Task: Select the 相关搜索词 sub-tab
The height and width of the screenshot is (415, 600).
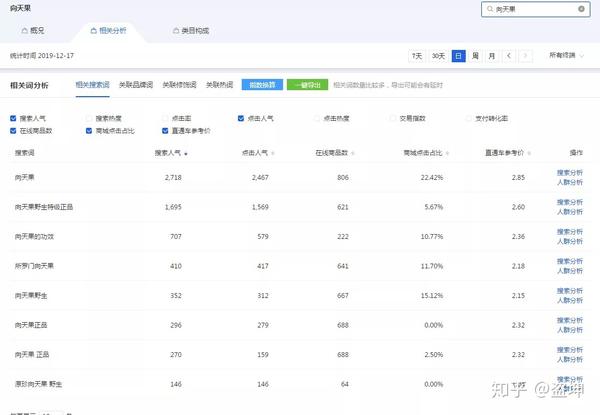Action: click(93, 85)
